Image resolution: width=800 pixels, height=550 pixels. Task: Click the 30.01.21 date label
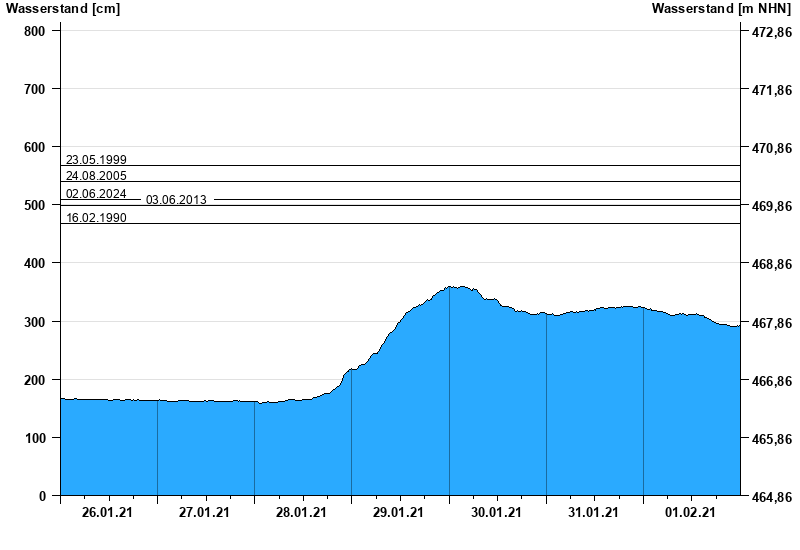tap(496, 513)
